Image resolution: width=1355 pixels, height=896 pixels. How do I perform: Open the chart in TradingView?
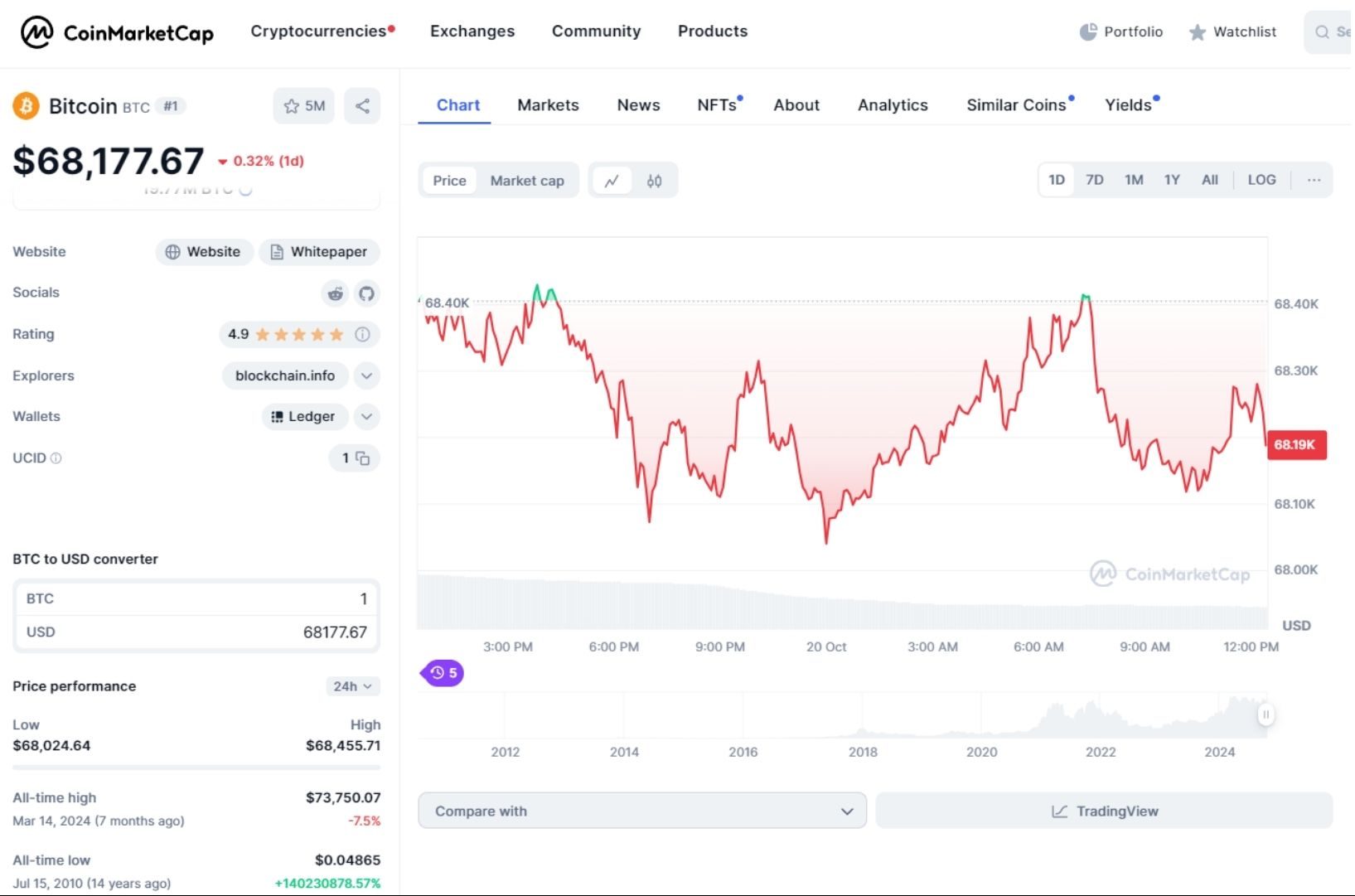coord(1103,811)
